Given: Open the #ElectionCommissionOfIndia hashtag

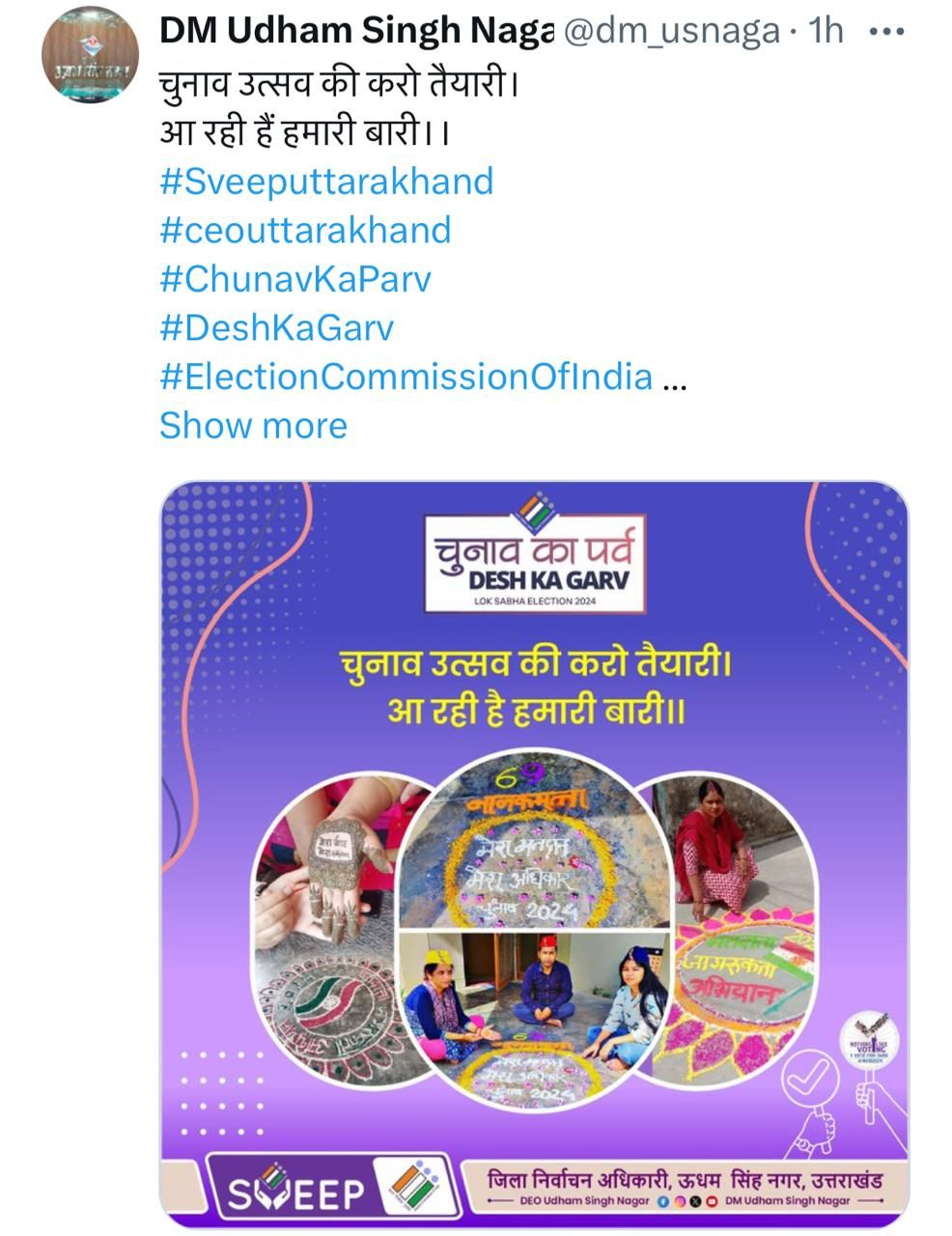Looking at the screenshot, I should [406, 377].
